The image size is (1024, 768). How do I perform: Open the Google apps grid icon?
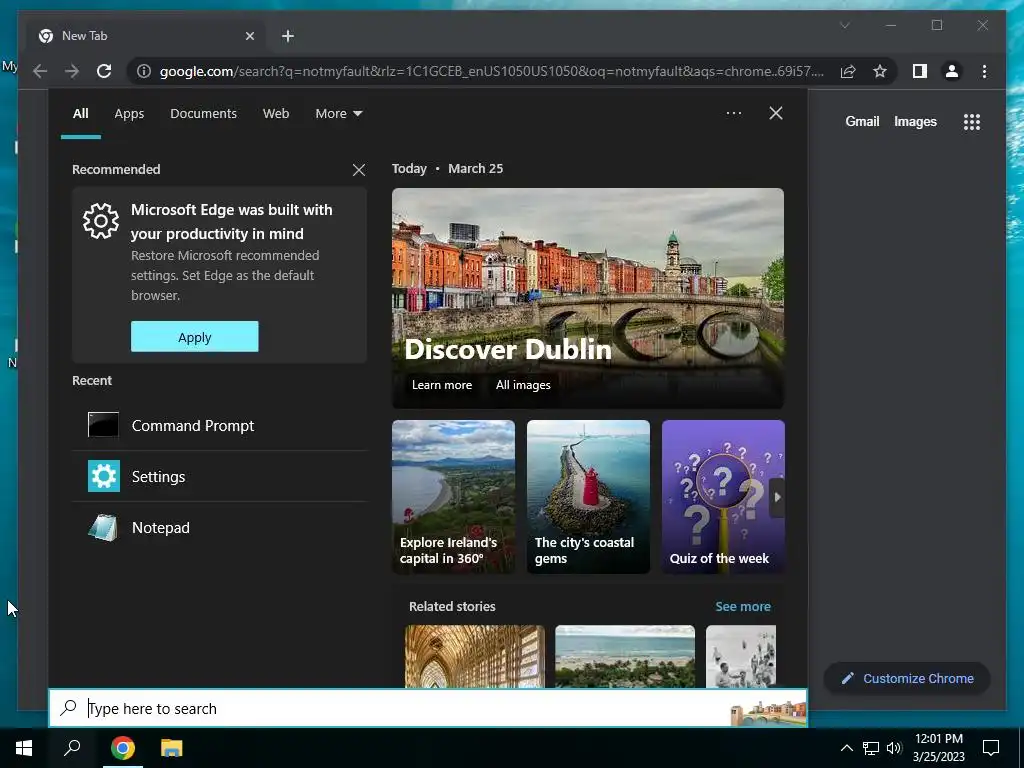[972, 121]
